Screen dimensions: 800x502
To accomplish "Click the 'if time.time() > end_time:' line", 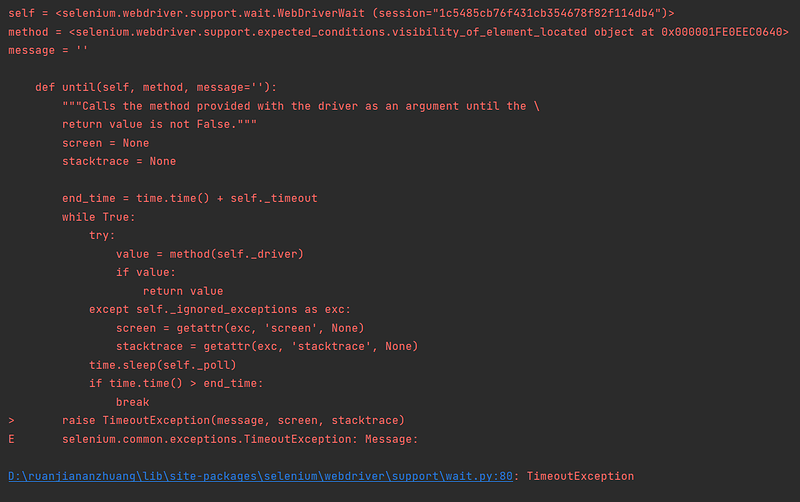I will (x=176, y=383).
